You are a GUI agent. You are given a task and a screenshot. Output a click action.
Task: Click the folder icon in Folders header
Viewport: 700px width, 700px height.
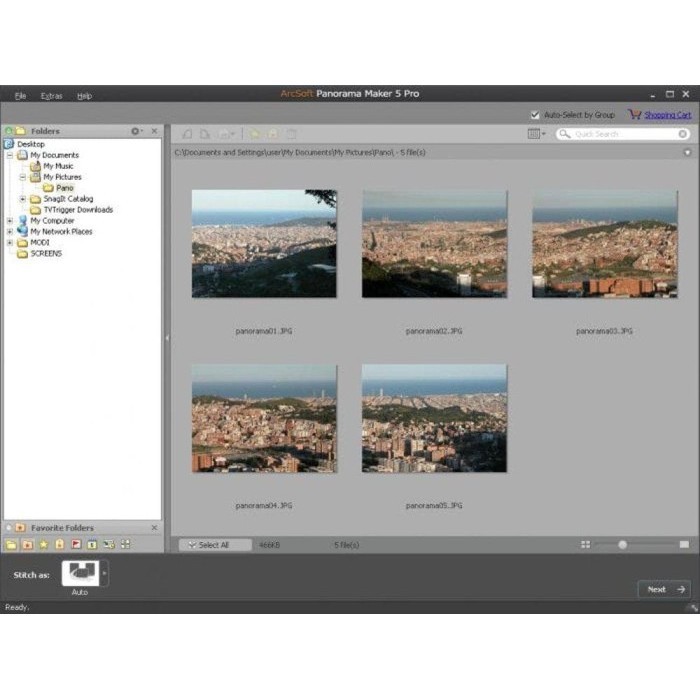(21, 131)
